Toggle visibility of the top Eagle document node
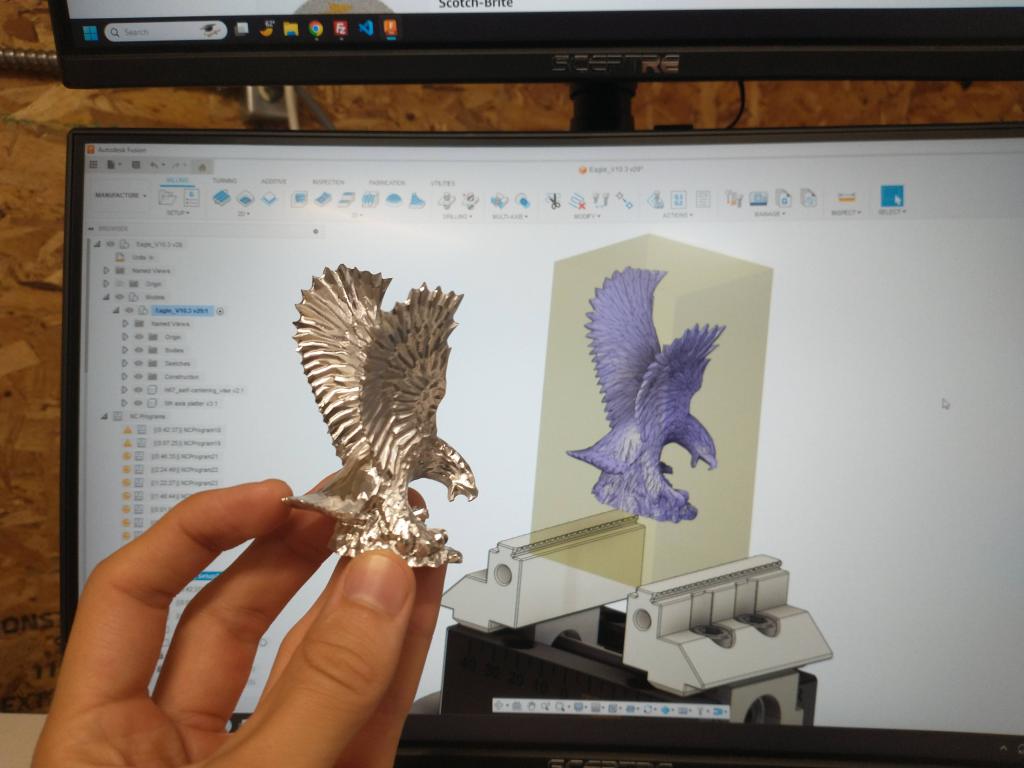This screenshot has width=1024, height=768. click(x=109, y=244)
